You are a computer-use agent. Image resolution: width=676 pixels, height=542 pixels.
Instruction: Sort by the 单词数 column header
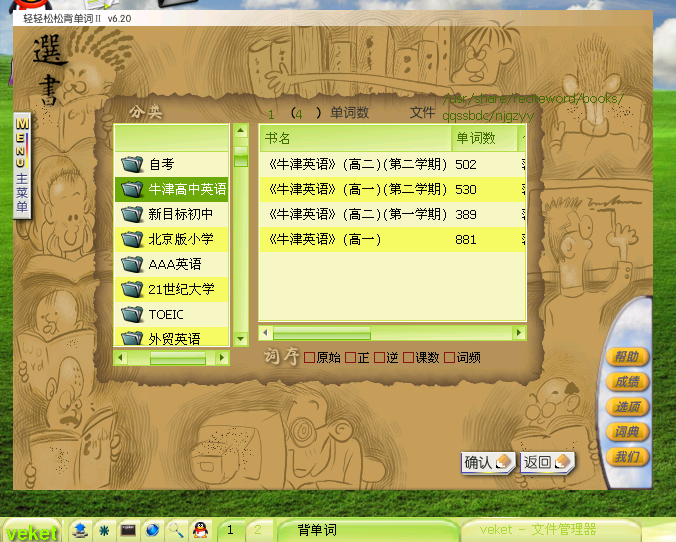pyautogui.click(x=484, y=138)
